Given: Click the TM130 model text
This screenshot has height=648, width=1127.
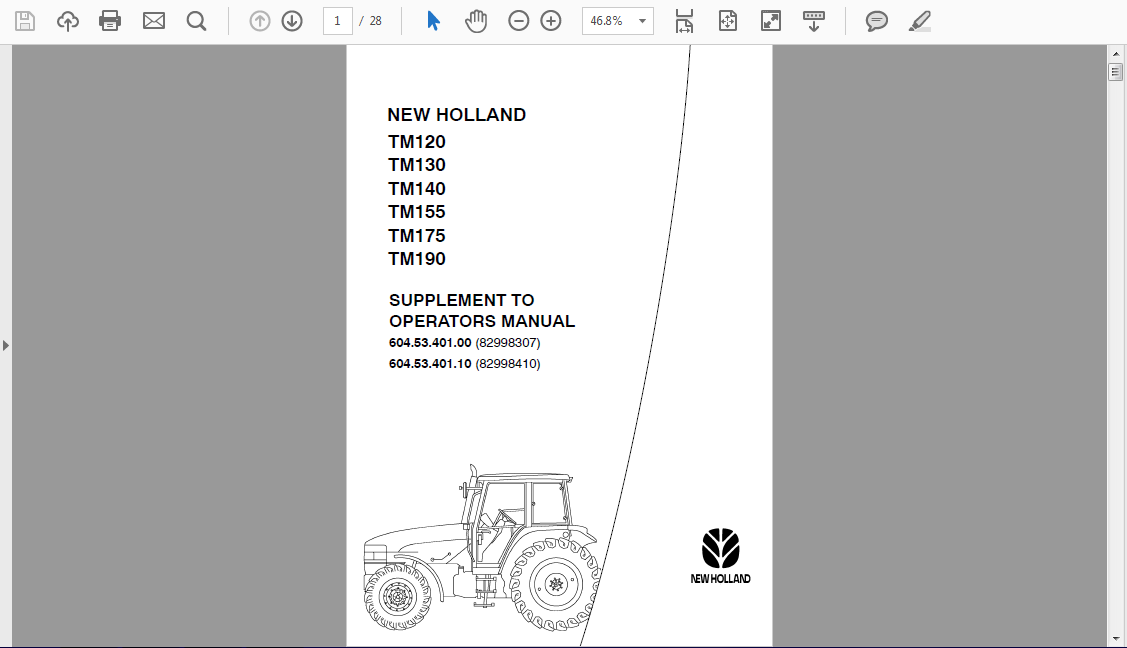Looking at the screenshot, I should click(x=417, y=165).
